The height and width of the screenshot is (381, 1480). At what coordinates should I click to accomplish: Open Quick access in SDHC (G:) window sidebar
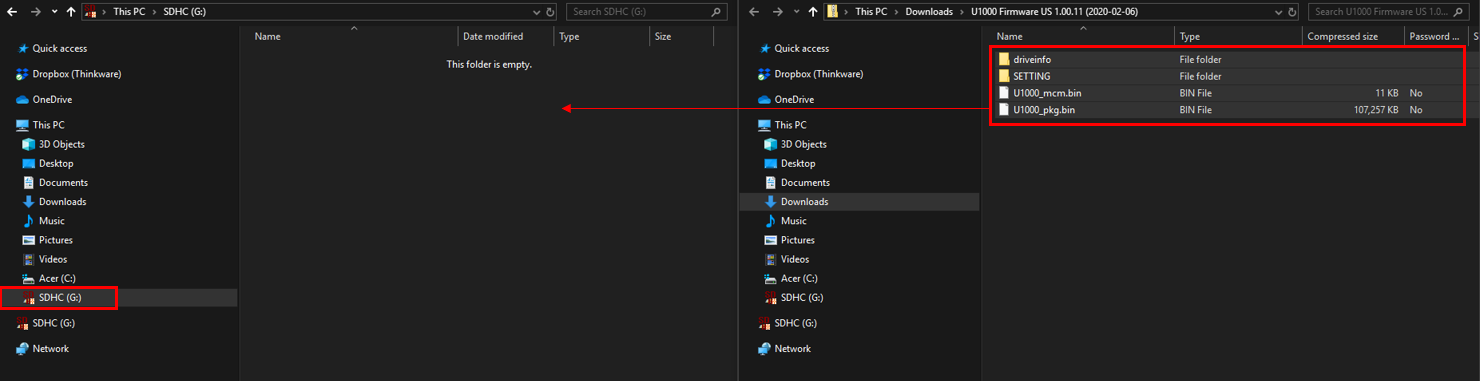(x=59, y=48)
